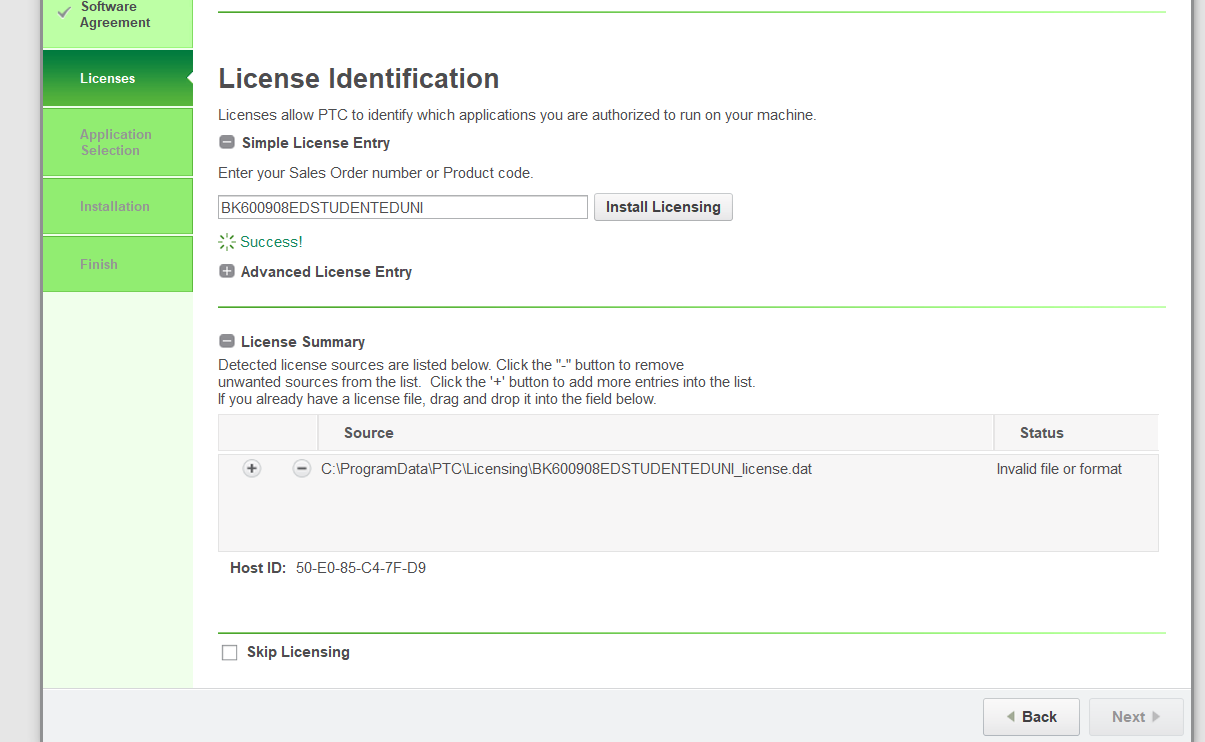
Task: Click the plus icon beside Advanced License Entry
Action: coord(226,271)
